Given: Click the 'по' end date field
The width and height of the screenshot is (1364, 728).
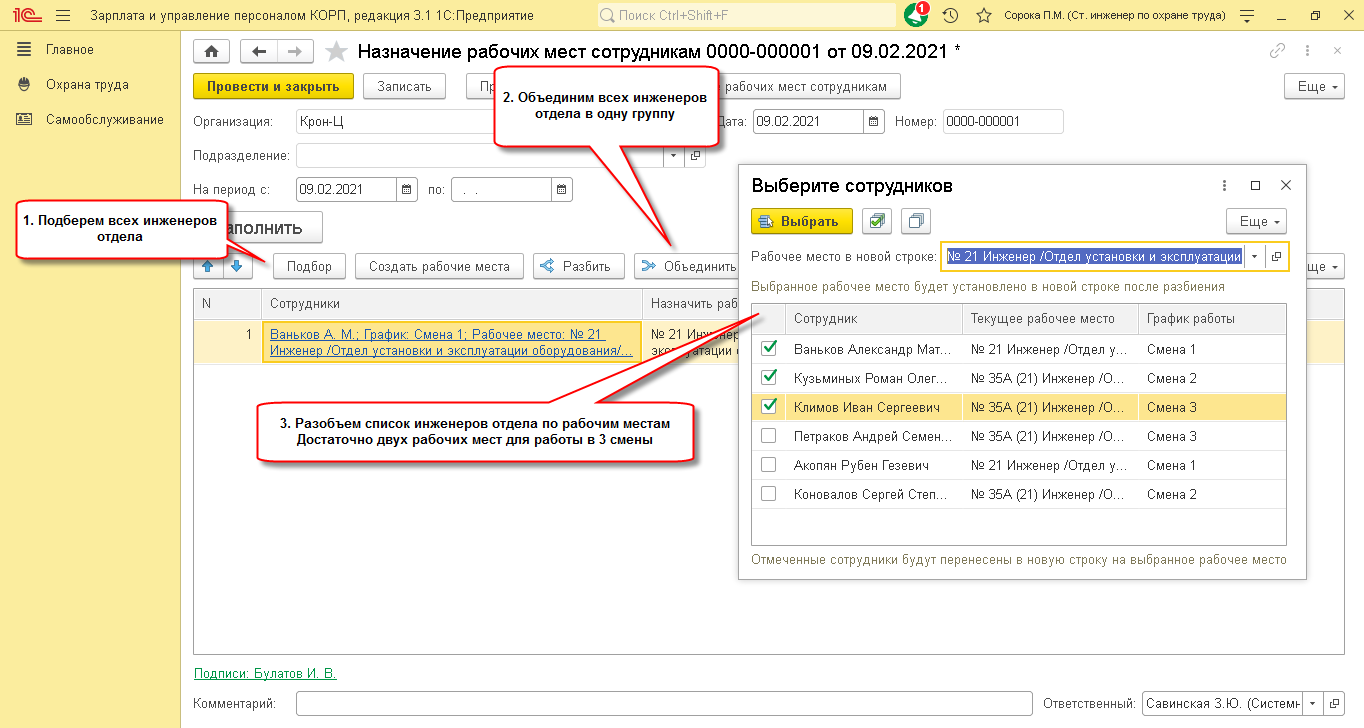Looking at the screenshot, I should coord(502,189).
